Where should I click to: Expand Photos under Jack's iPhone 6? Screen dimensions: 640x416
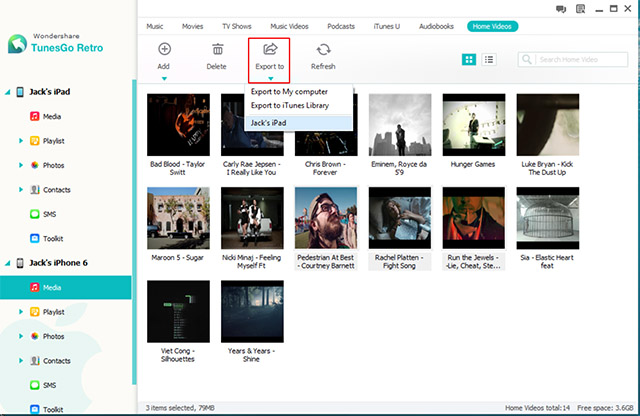(x=21, y=336)
